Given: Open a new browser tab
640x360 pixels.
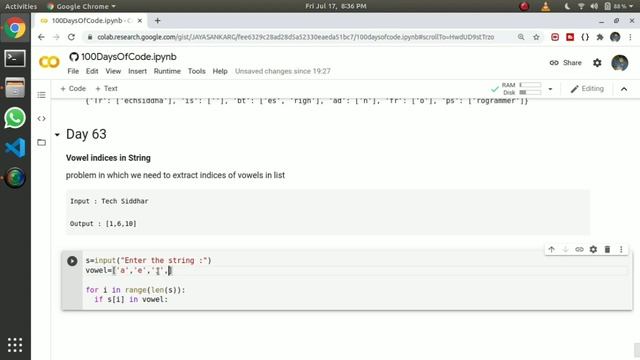Looking at the screenshot, I should 158,21.
